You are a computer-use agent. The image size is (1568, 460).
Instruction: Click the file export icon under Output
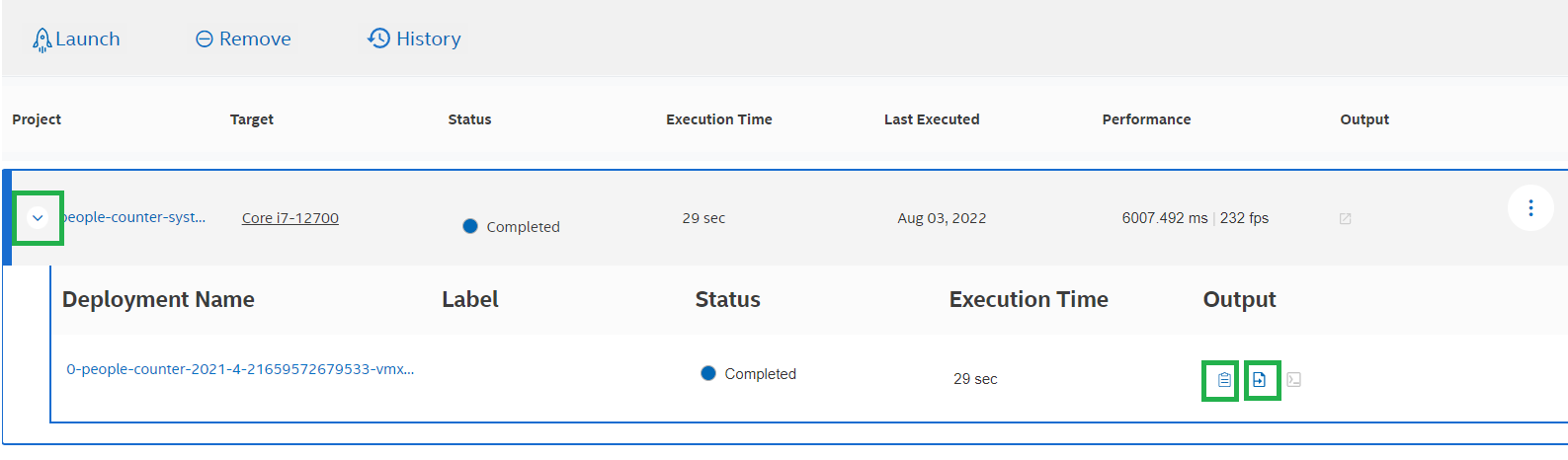pyautogui.click(x=1260, y=380)
